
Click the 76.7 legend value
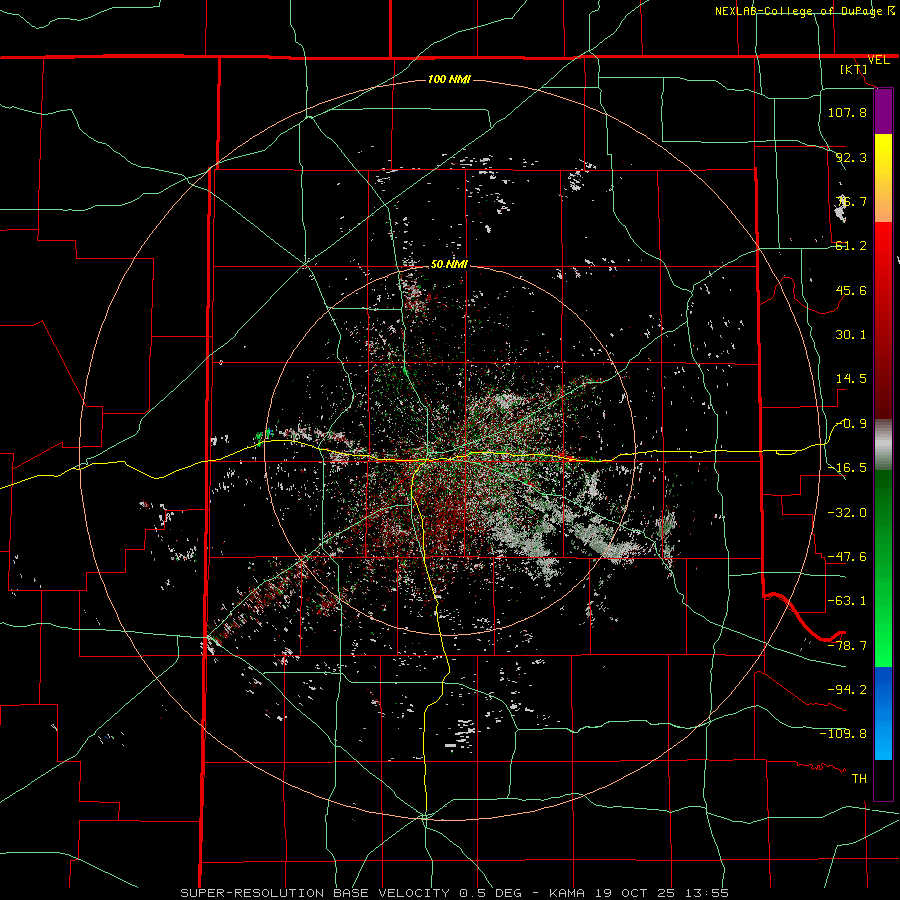coord(851,201)
